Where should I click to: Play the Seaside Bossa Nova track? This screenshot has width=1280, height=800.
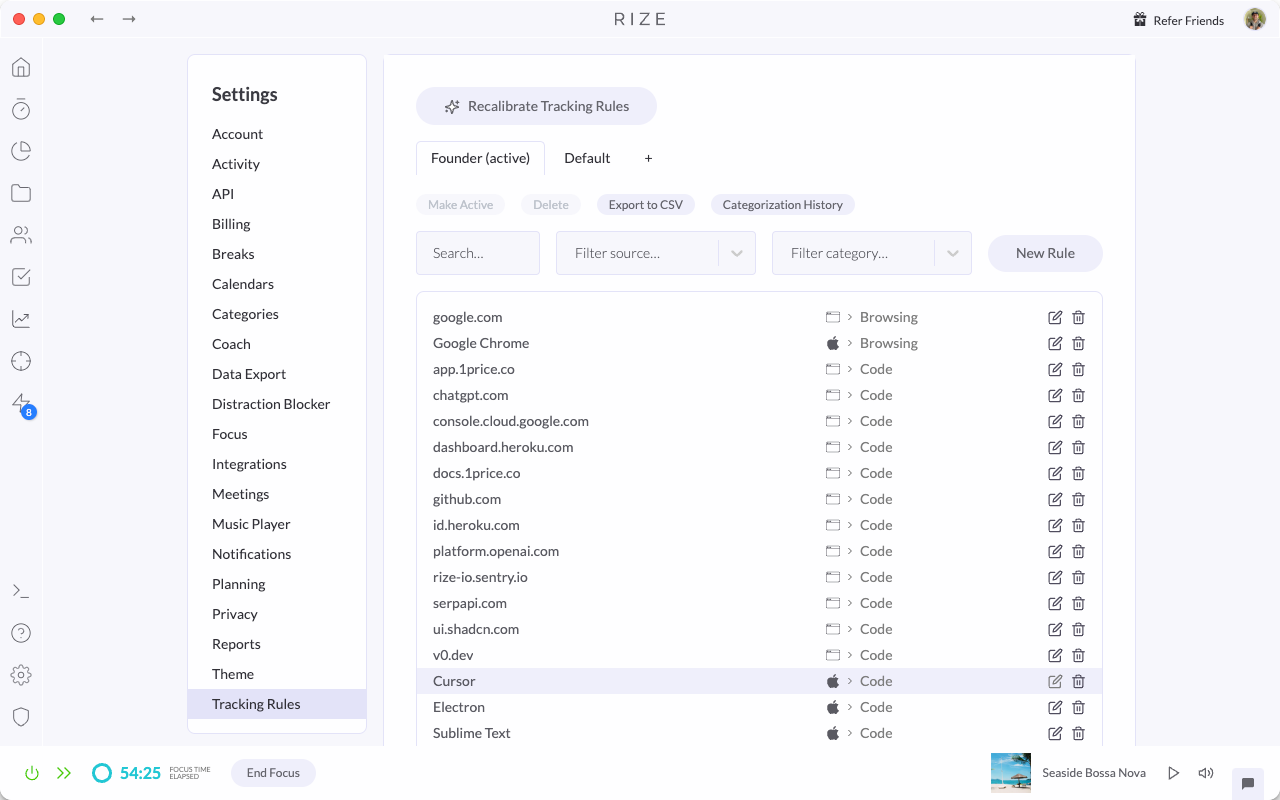coord(1174,773)
